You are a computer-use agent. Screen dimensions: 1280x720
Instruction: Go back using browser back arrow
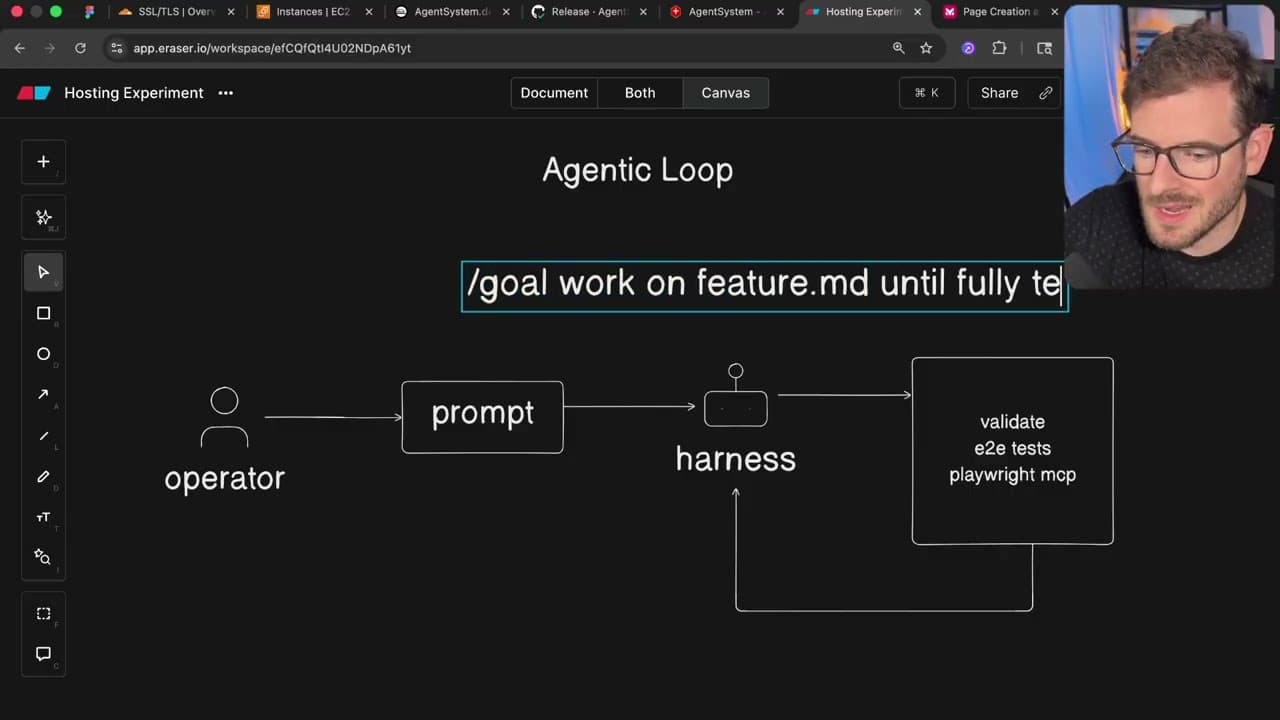click(19, 48)
